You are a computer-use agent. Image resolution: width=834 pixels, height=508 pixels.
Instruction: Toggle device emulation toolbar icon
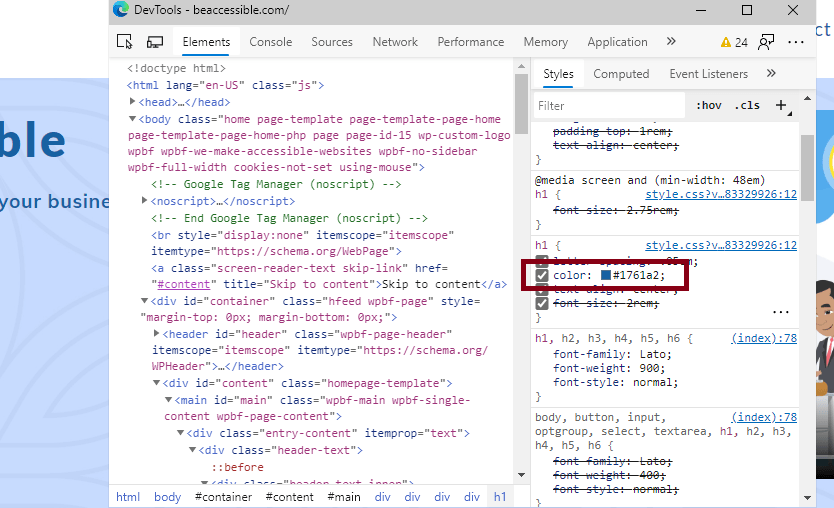pyautogui.click(x=155, y=41)
